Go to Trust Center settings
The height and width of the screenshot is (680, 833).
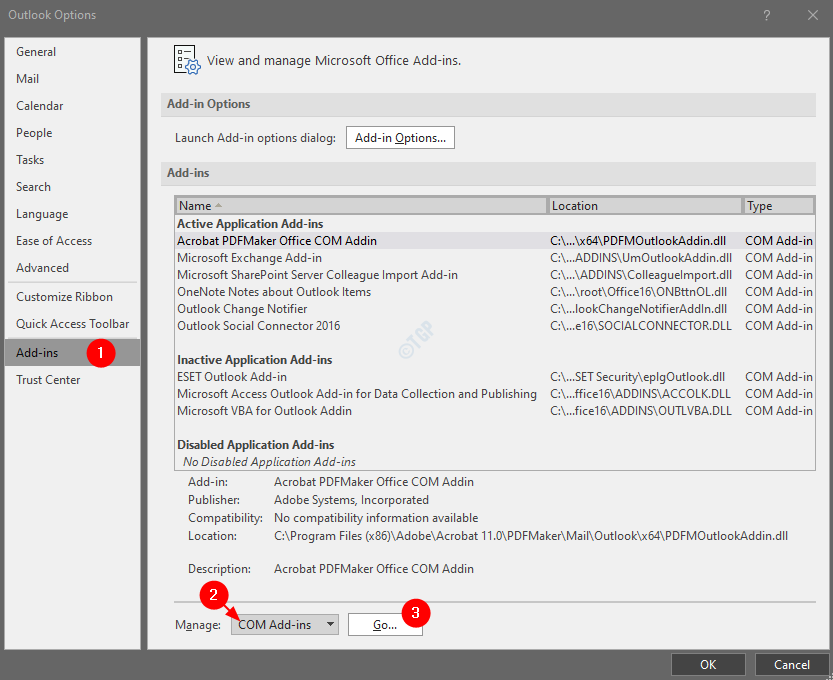click(48, 380)
